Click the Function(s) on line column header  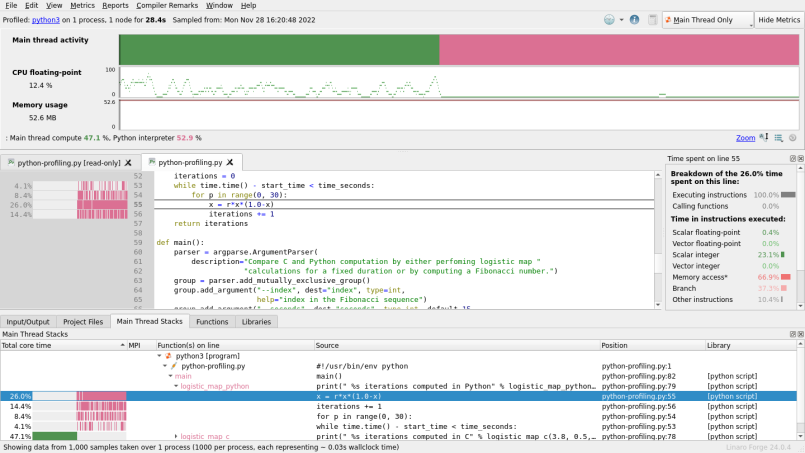tap(235, 345)
